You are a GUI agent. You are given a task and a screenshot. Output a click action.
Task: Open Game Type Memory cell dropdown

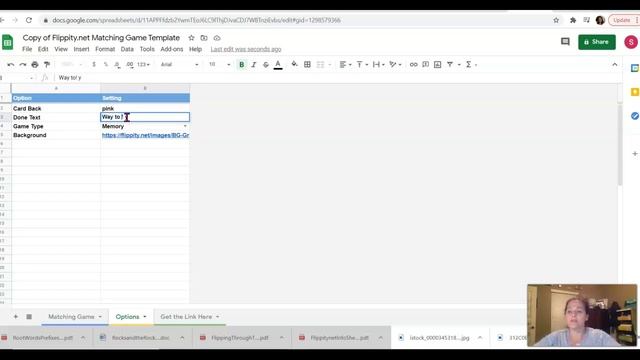[185, 126]
